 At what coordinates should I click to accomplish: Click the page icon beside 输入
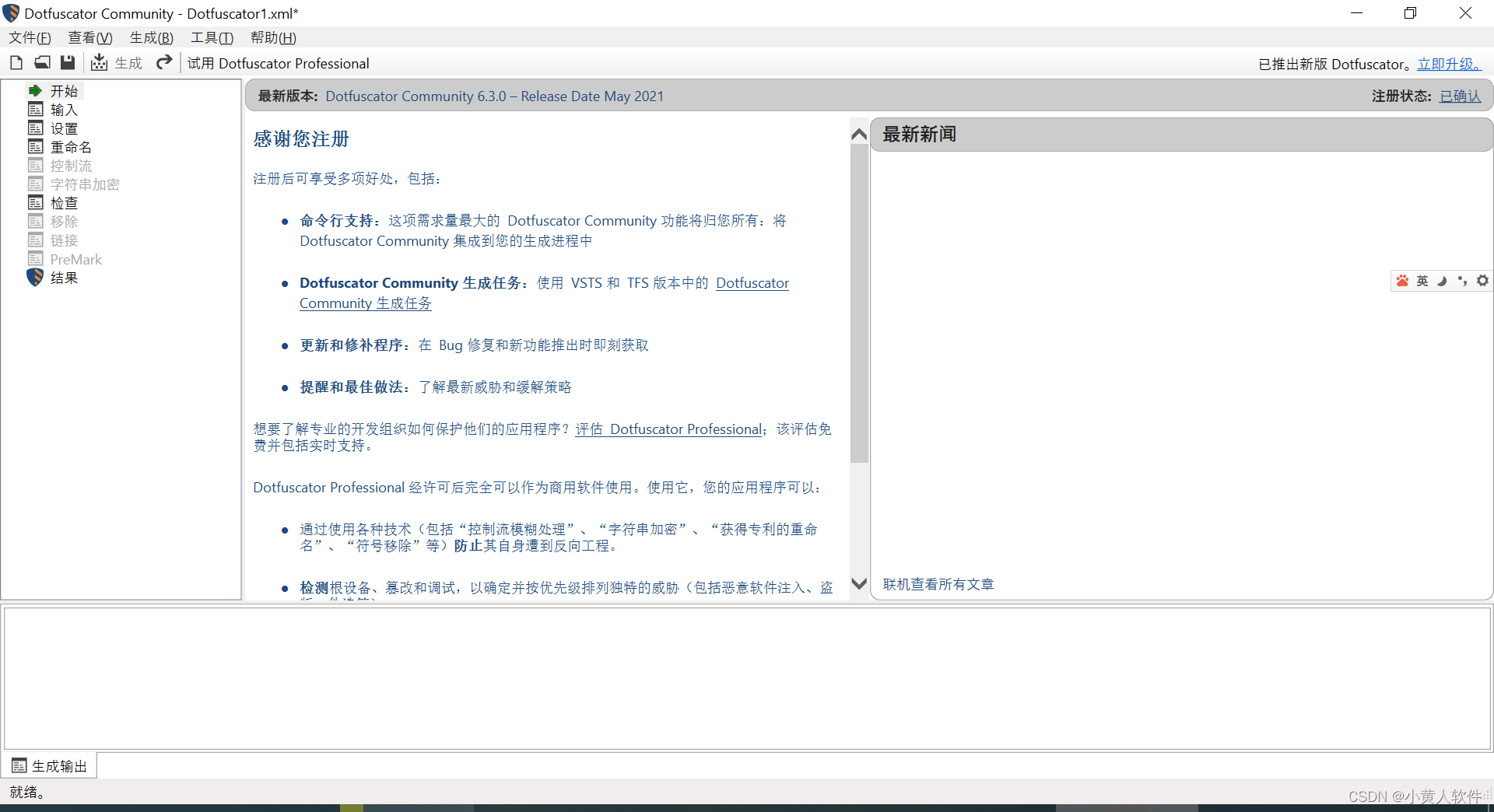[35, 109]
